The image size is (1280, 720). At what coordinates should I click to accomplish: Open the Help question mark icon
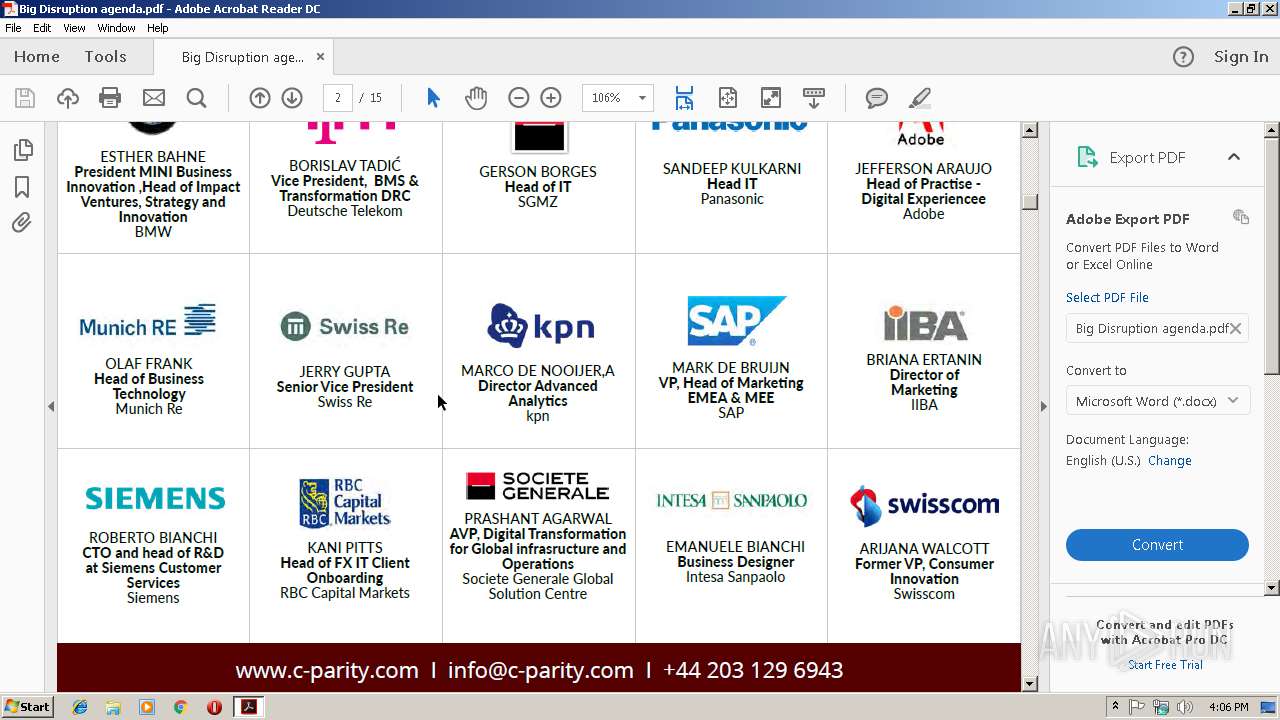pos(1183,57)
